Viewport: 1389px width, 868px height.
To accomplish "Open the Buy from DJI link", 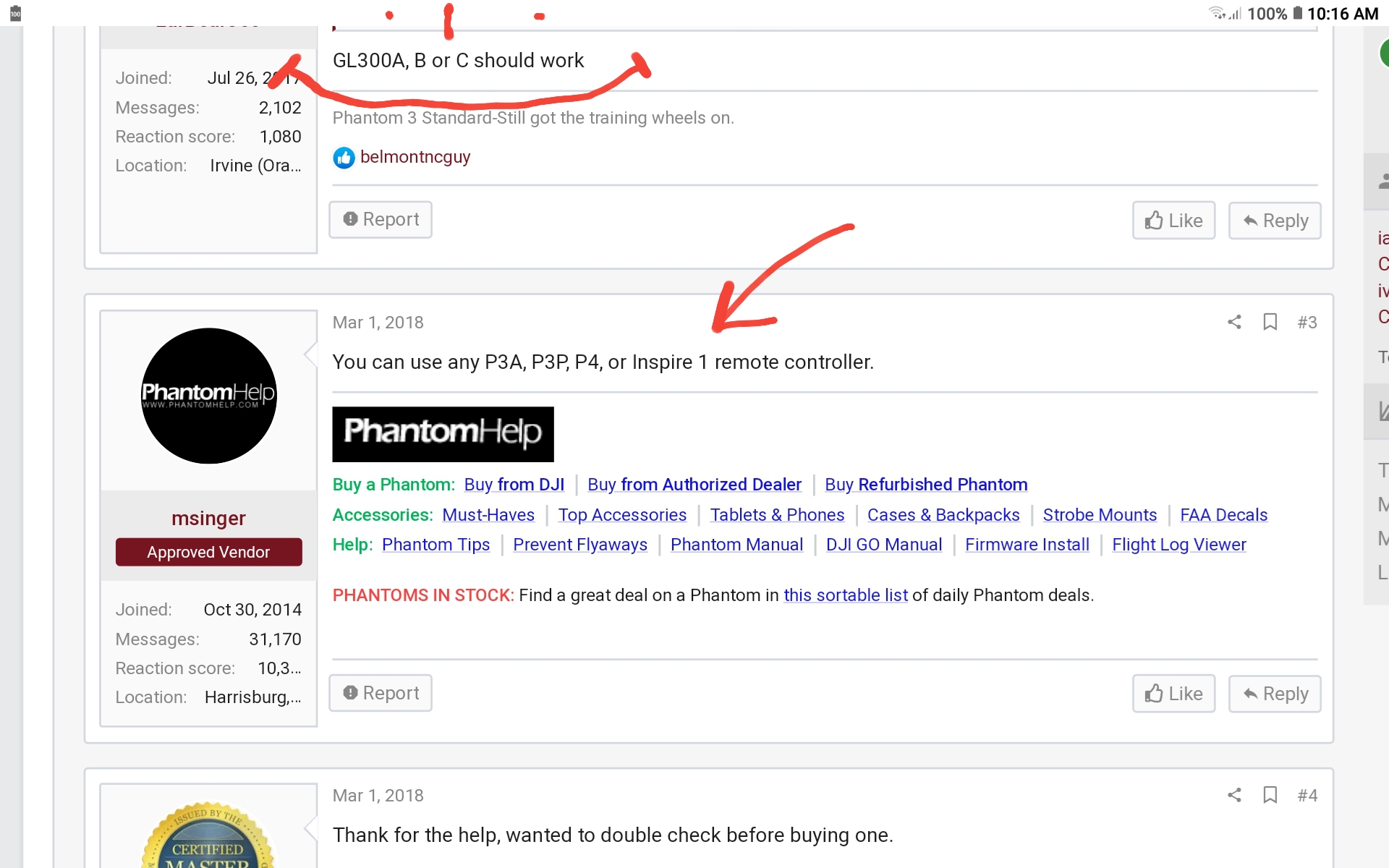I will 514,485.
